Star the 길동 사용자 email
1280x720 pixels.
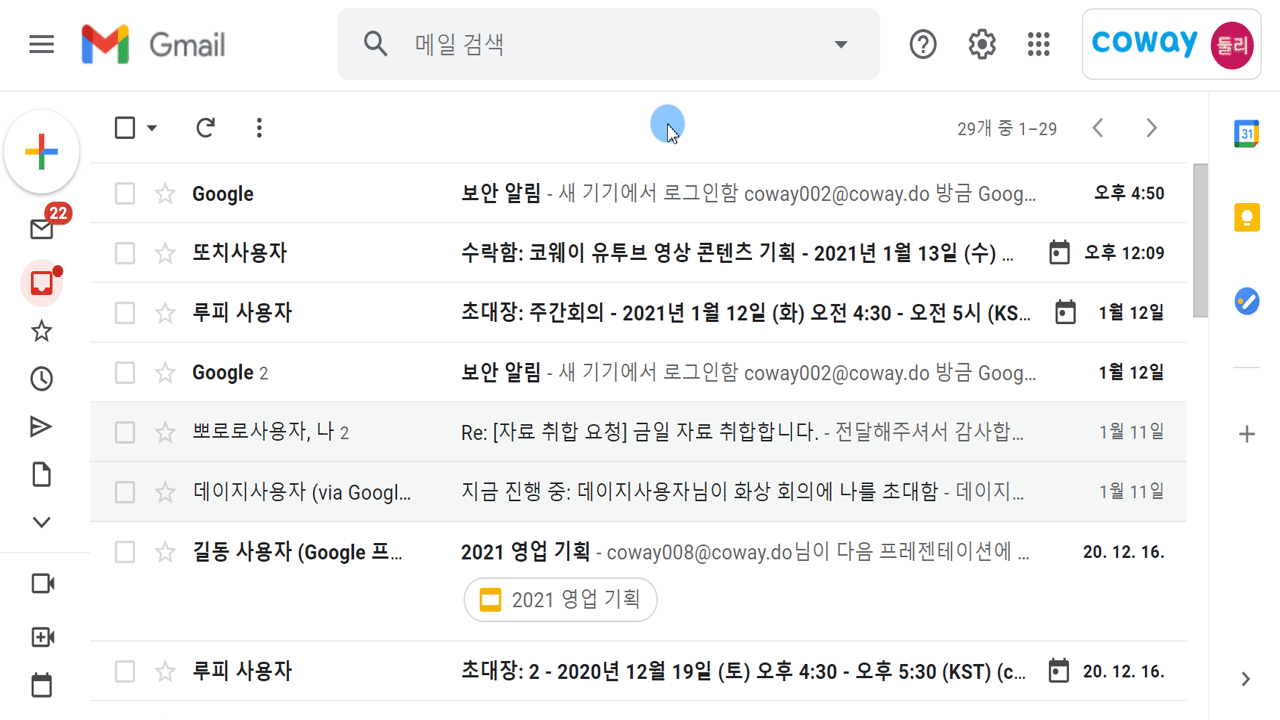coord(165,552)
